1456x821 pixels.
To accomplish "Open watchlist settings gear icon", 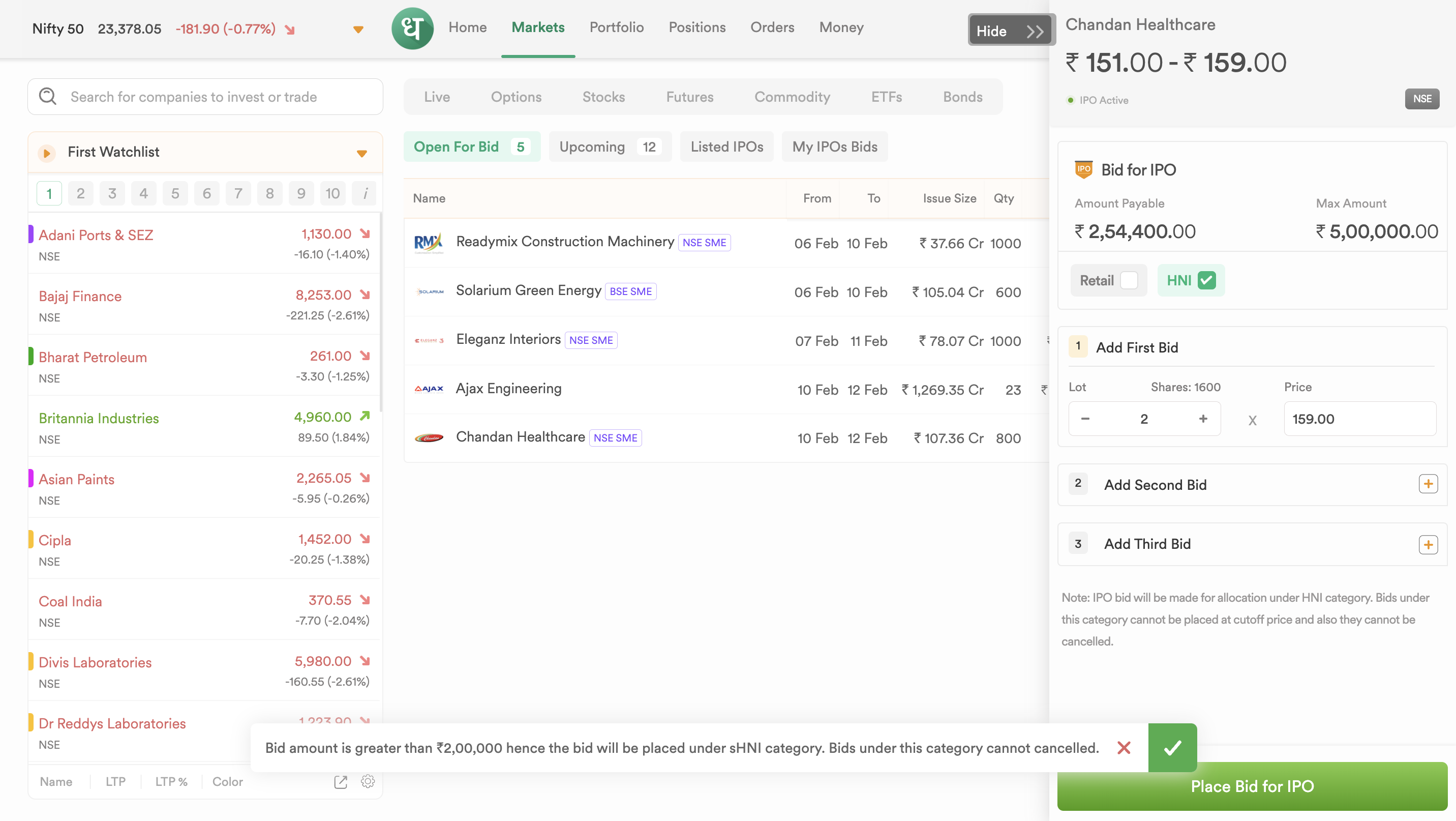I will coord(368,781).
